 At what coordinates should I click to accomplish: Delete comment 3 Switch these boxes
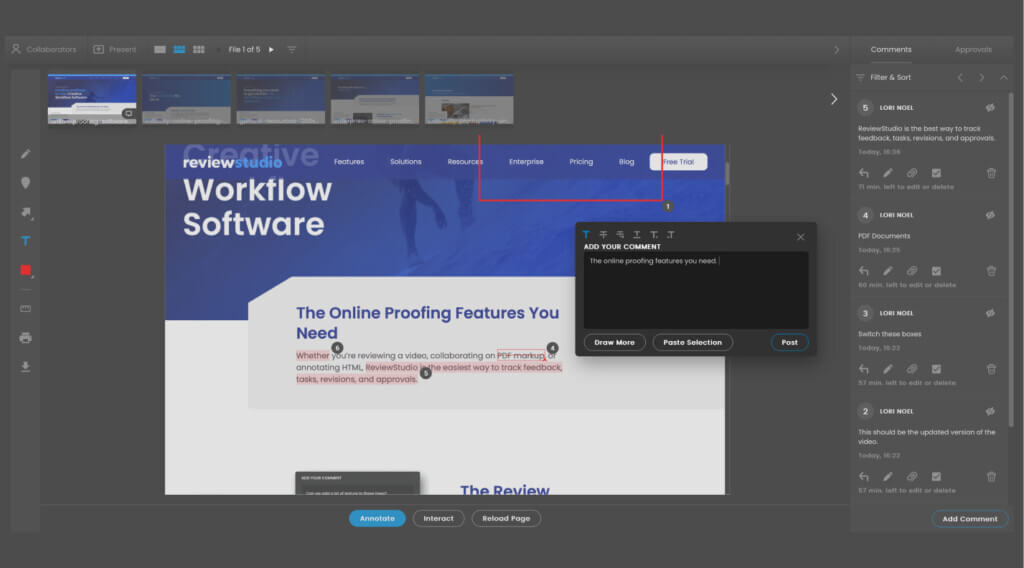point(991,369)
